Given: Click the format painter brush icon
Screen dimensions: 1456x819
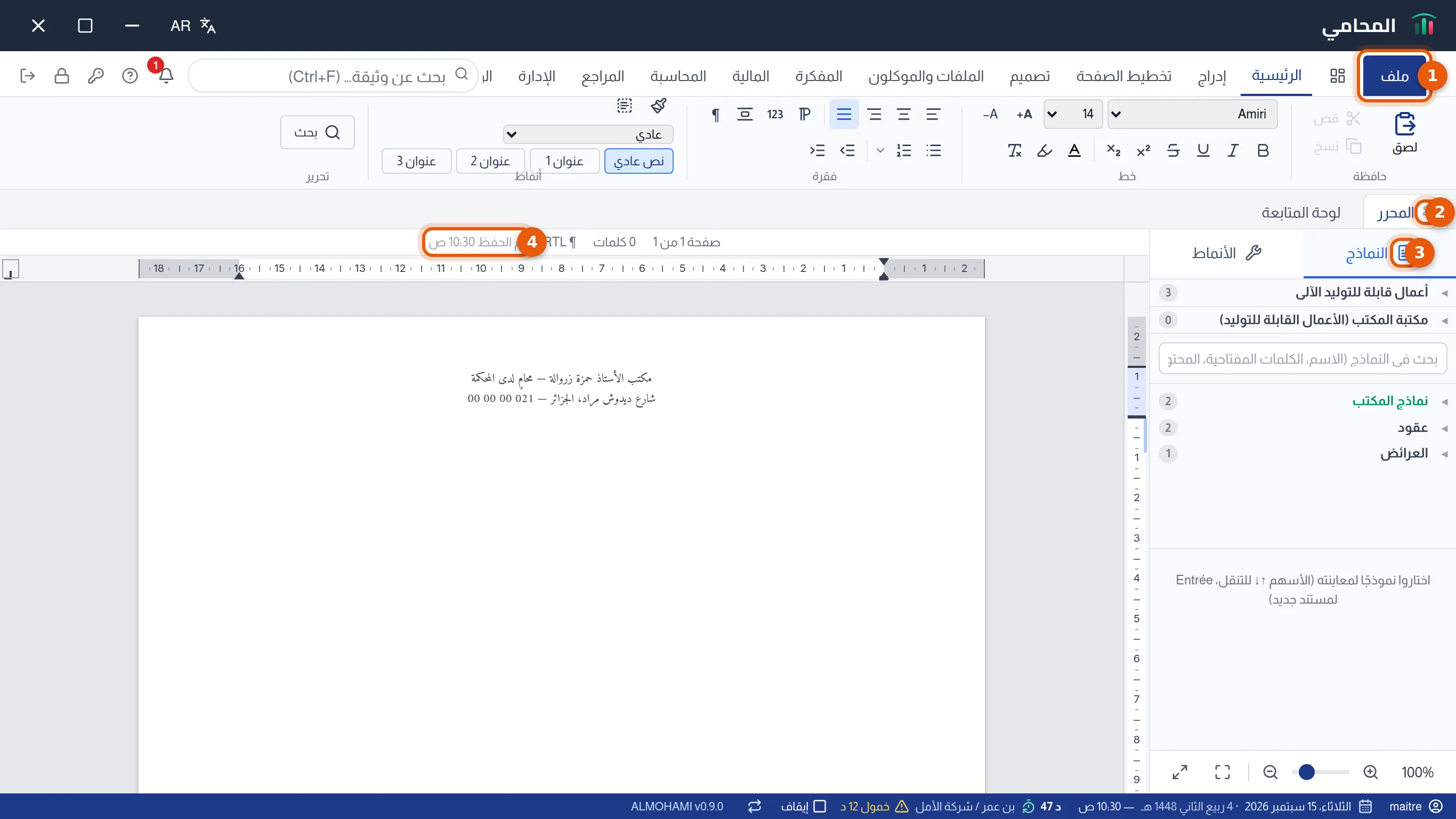Looking at the screenshot, I should 659,105.
